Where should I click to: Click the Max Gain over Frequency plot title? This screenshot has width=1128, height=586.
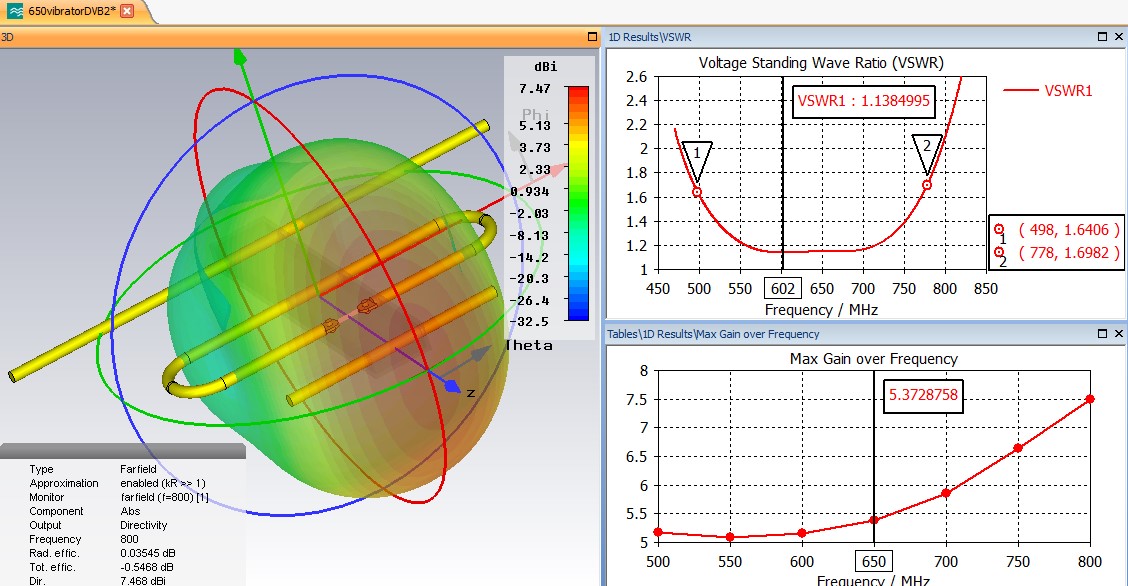point(873,359)
